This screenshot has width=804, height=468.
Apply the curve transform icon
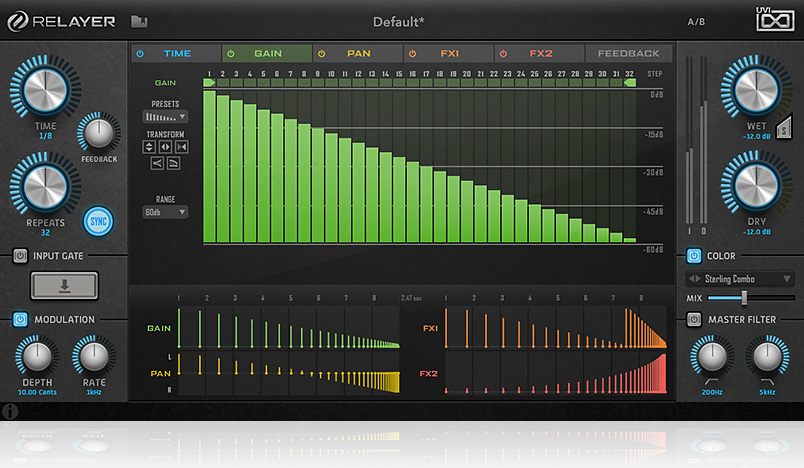coord(173,164)
